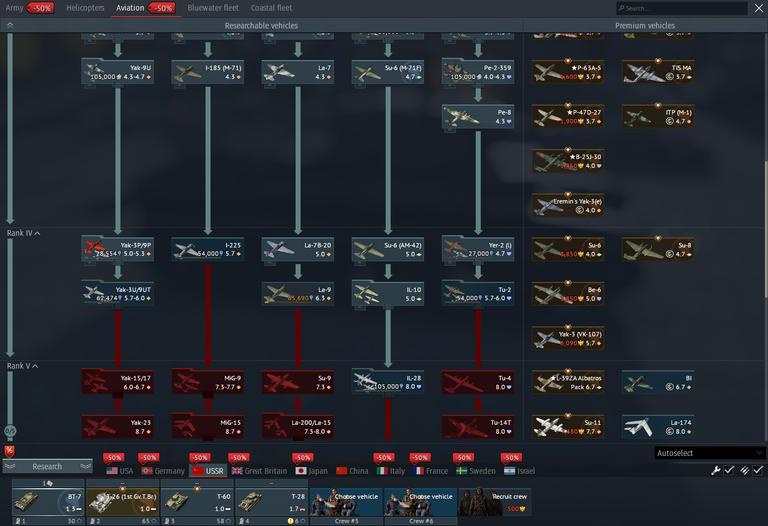The width and height of the screenshot is (768, 526).
Task: Select the La-9 fighter card
Action: click(298, 293)
